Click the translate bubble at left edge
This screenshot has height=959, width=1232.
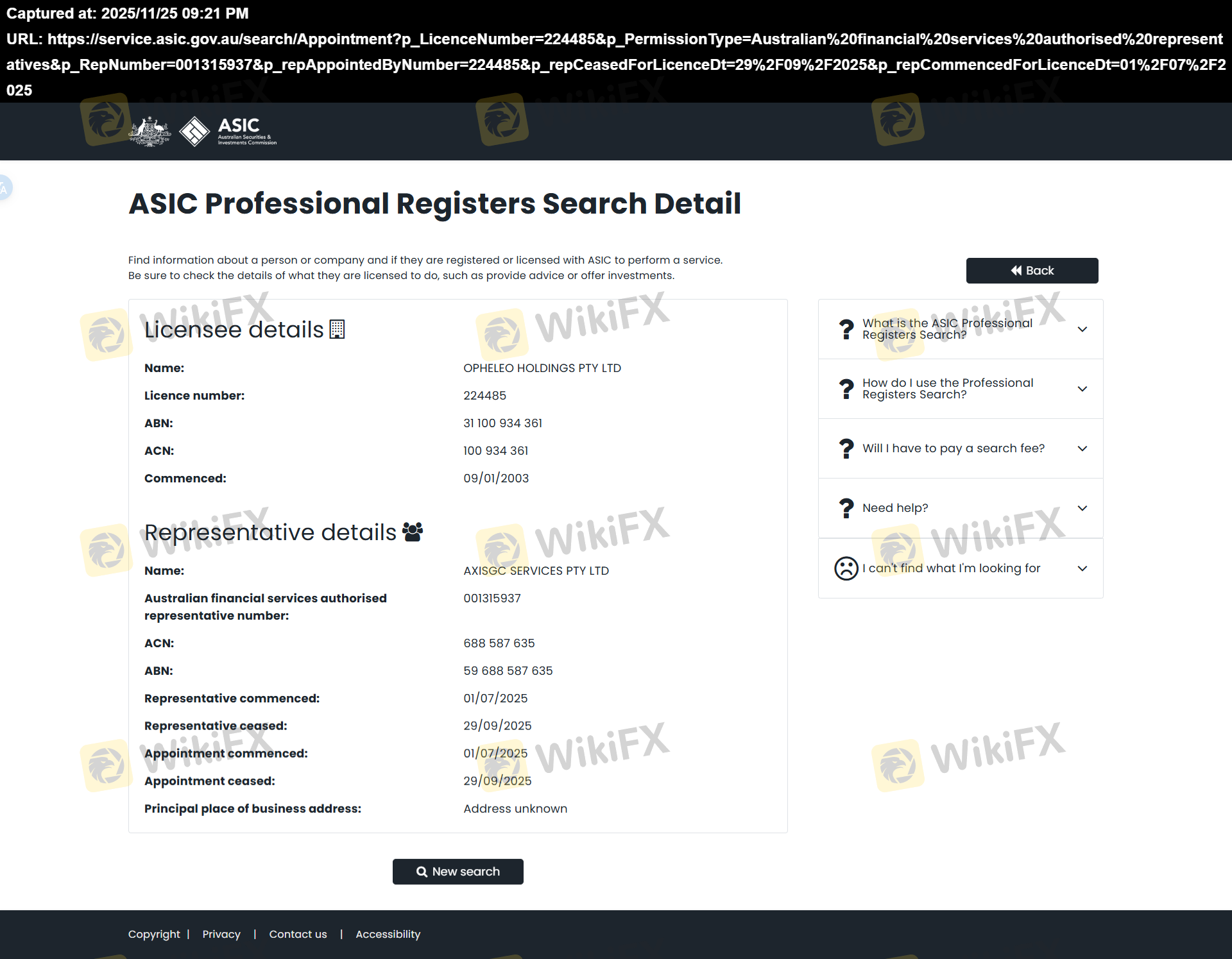coord(4,189)
